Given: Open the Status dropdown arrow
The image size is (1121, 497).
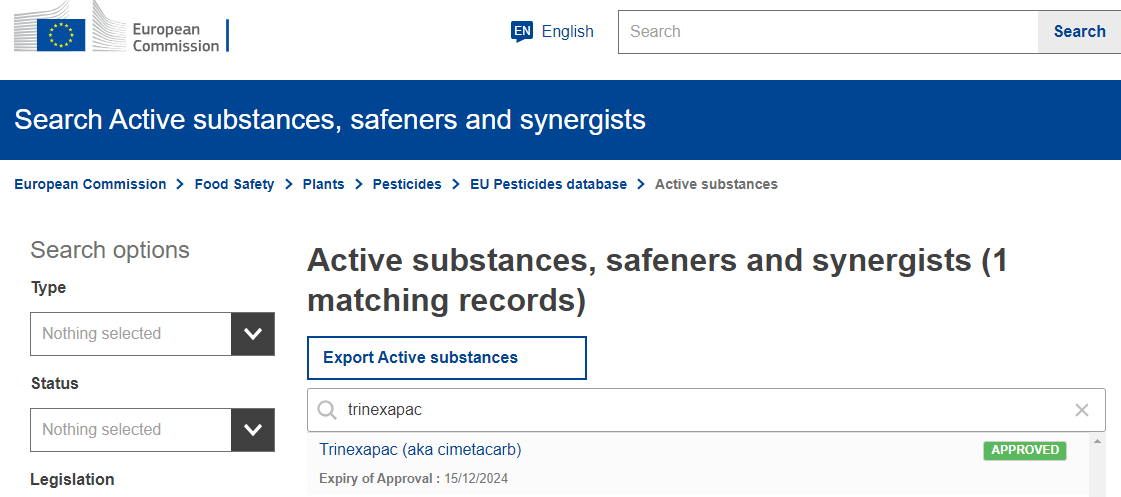Looking at the screenshot, I should pyautogui.click(x=253, y=430).
